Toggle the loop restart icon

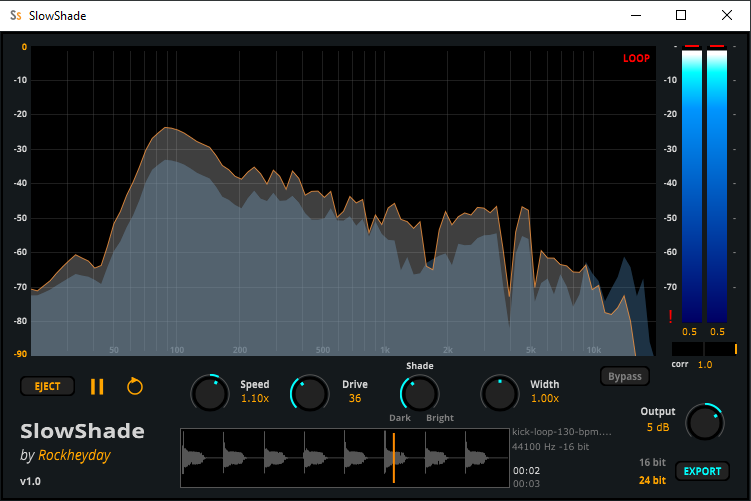(135, 386)
